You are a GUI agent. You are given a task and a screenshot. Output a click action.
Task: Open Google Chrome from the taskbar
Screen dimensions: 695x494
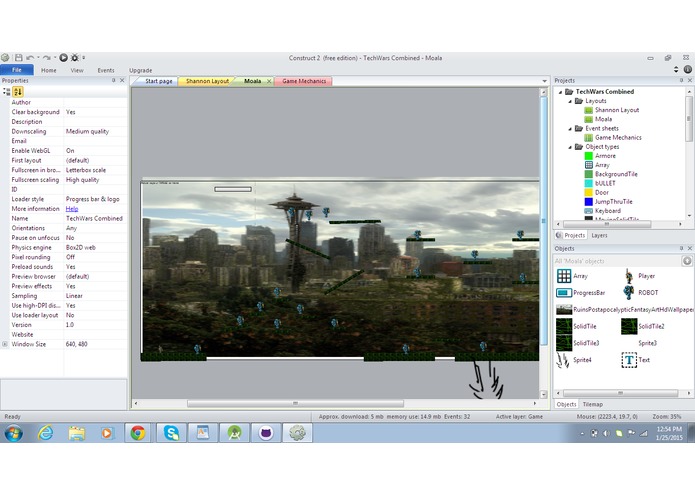[138, 432]
